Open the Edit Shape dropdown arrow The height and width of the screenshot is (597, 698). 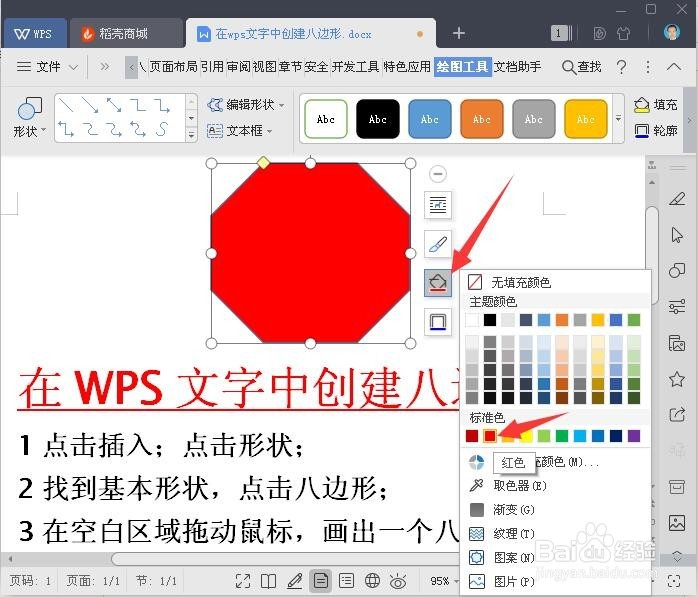[282, 106]
